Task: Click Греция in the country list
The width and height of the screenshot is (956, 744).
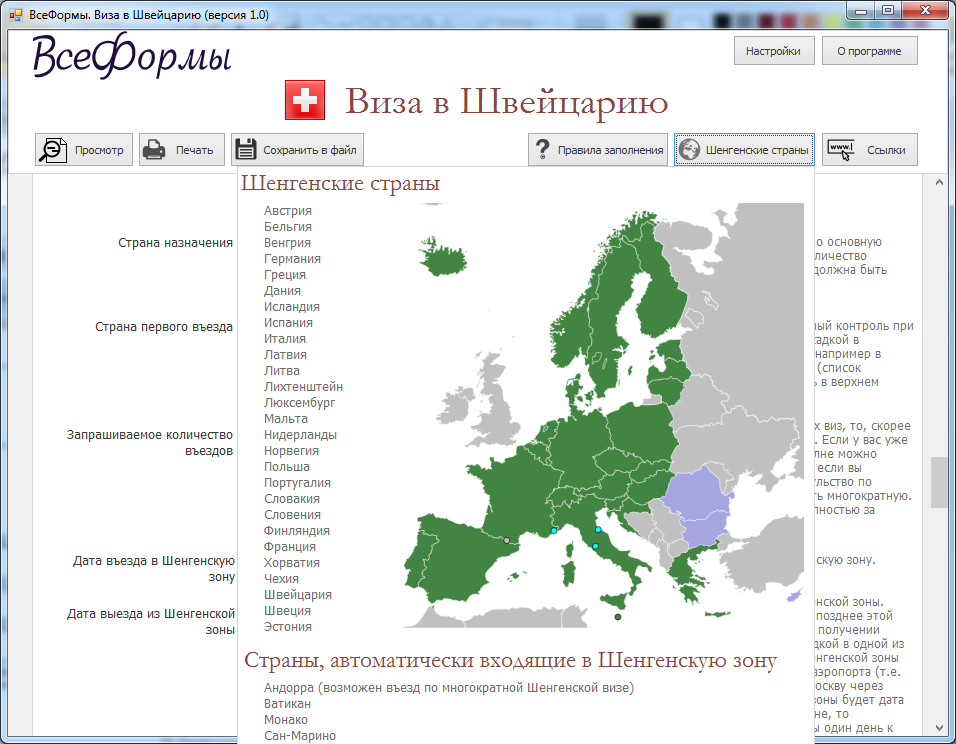Action: (x=285, y=274)
